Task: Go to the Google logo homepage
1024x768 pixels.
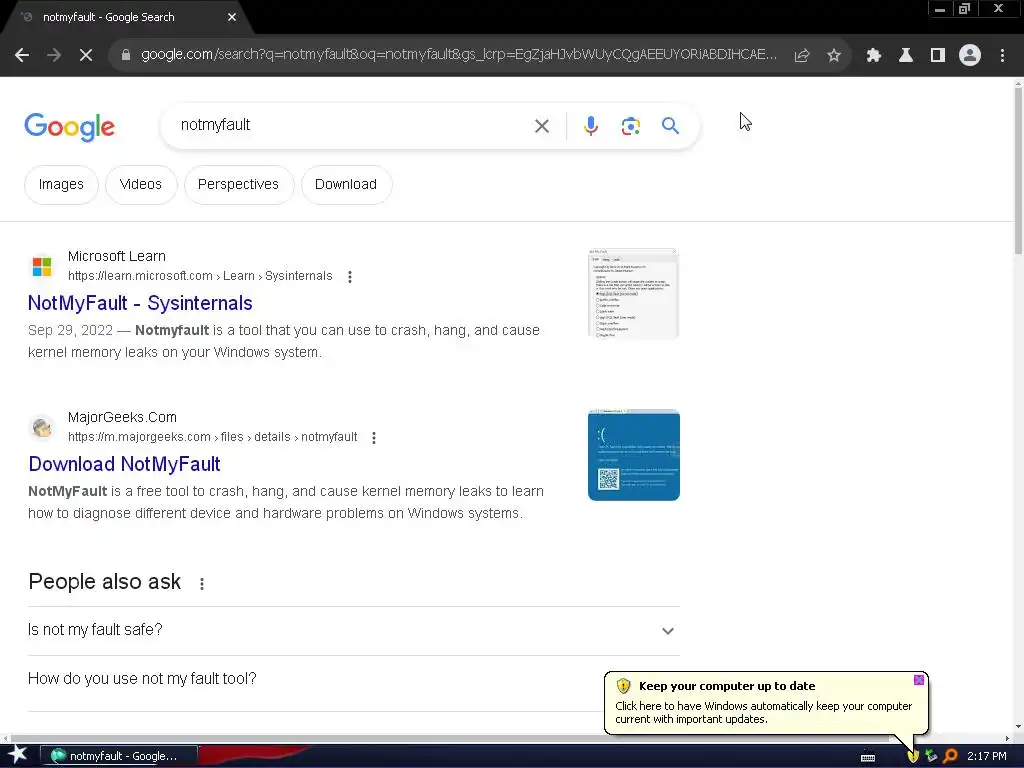Action: pyautogui.click(x=69, y=127)
